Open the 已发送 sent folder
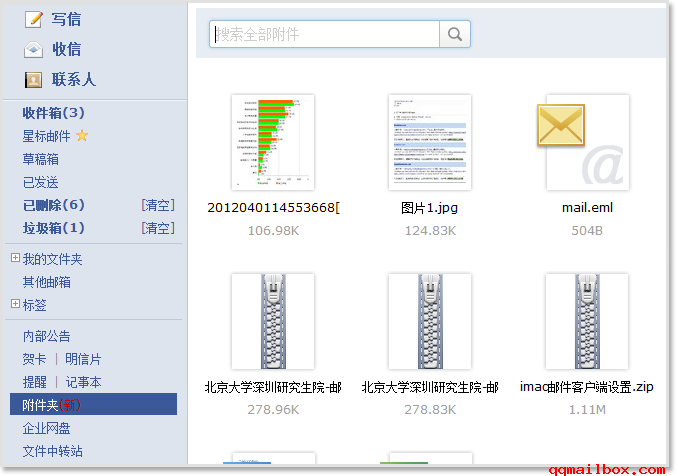 (41, 182)
